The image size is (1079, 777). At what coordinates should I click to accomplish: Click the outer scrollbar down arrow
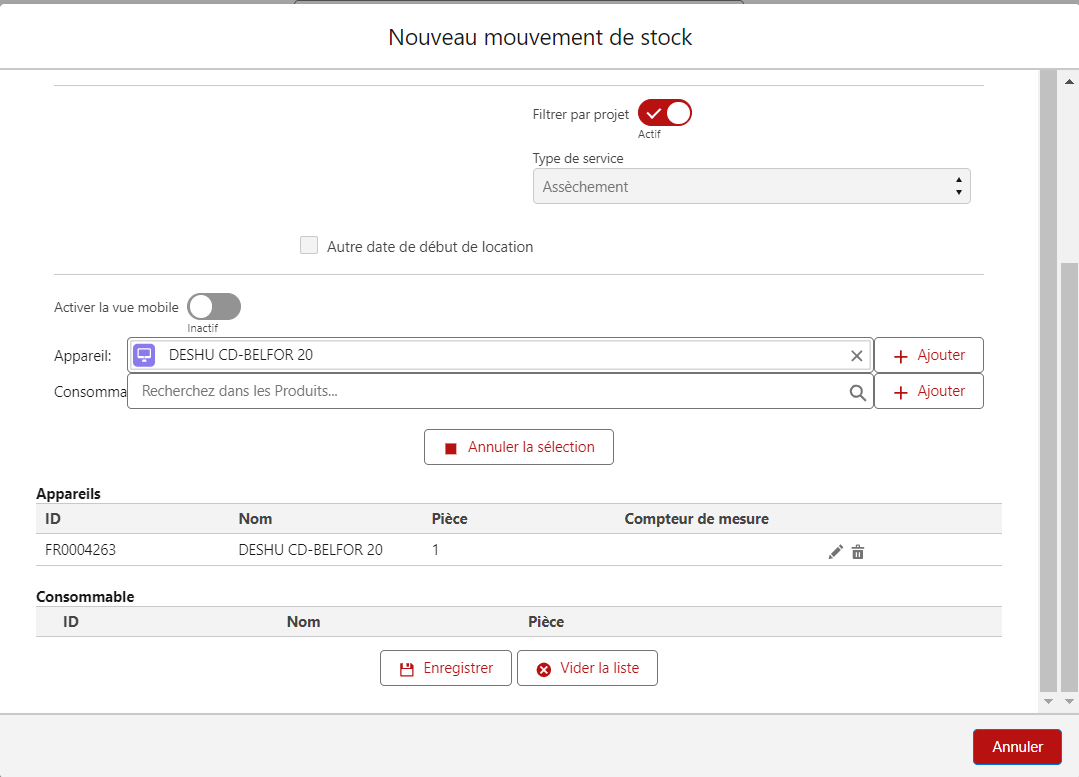coord(1069,701)
